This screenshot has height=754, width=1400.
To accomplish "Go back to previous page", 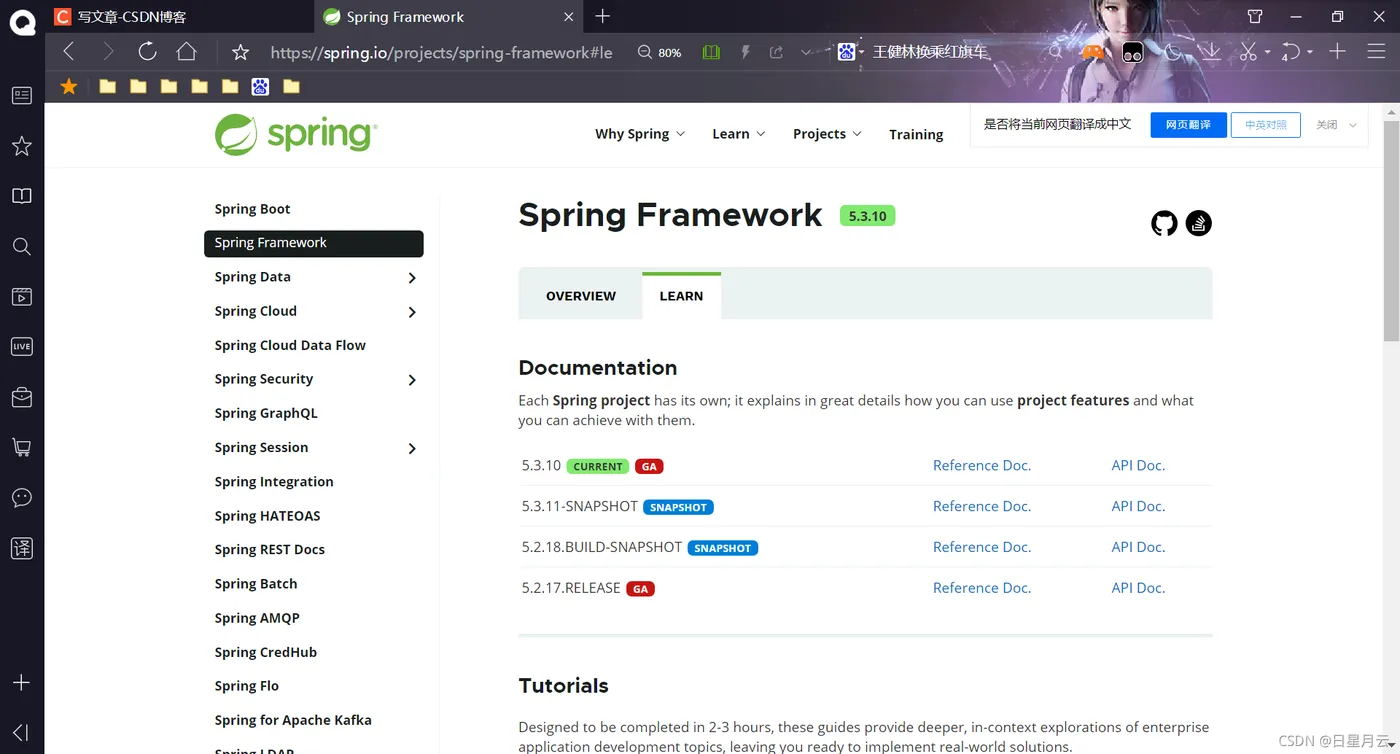I will click(68, 52).
